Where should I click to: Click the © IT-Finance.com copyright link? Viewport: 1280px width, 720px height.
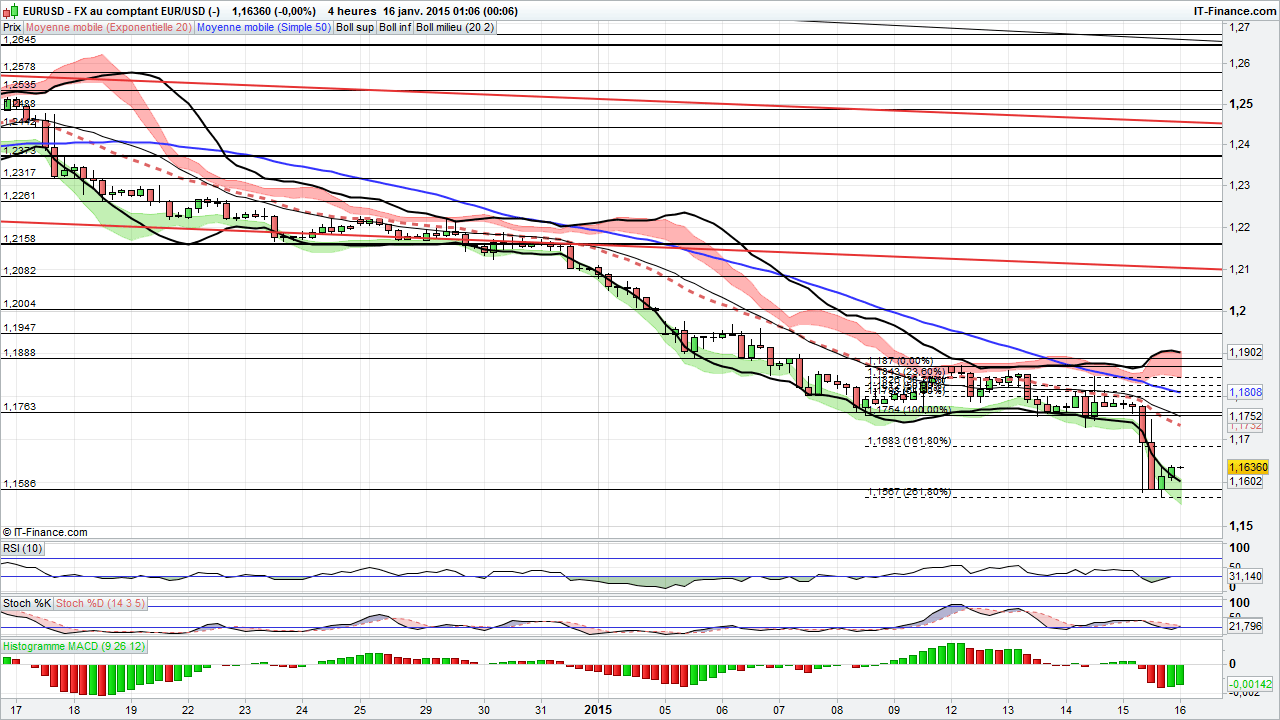tap(44, 532)
